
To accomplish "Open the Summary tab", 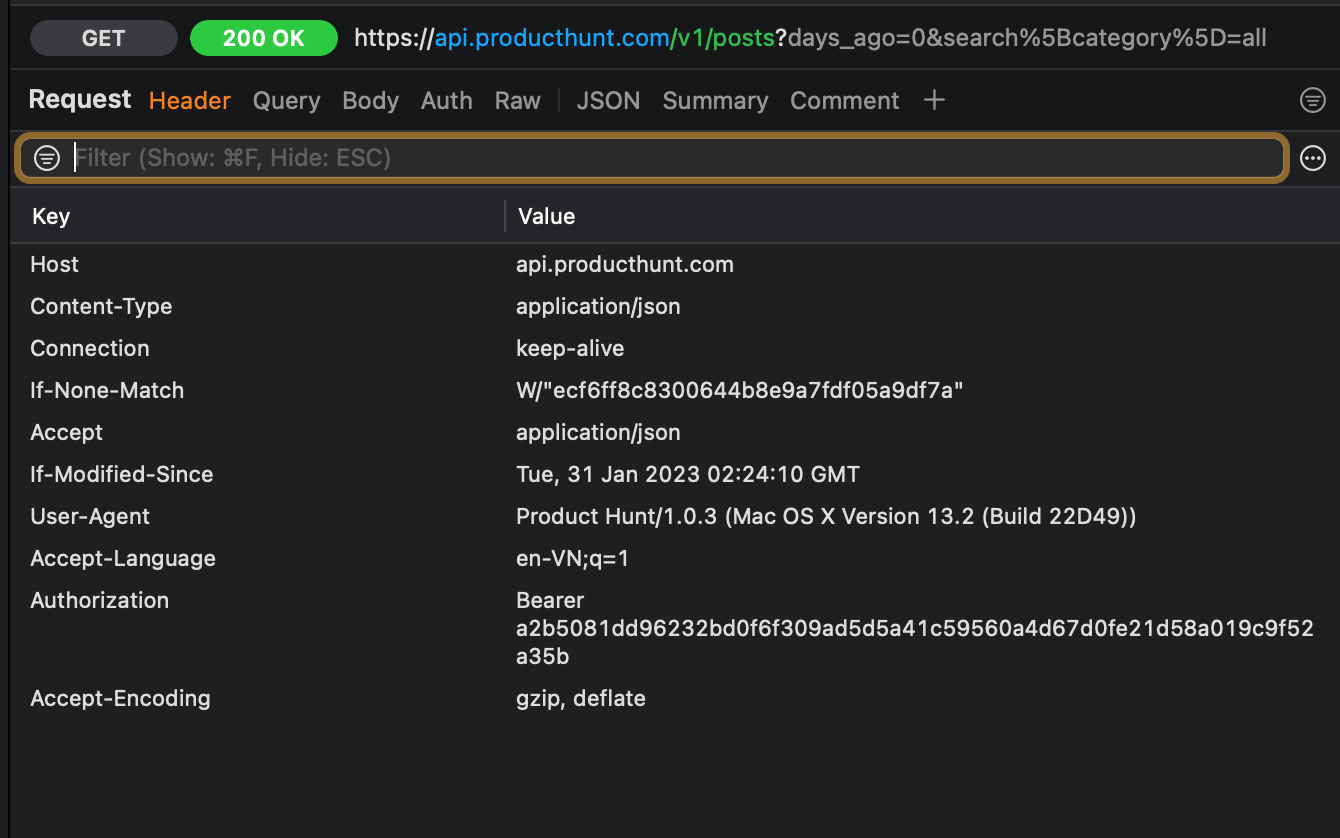I will click(715, 100).
